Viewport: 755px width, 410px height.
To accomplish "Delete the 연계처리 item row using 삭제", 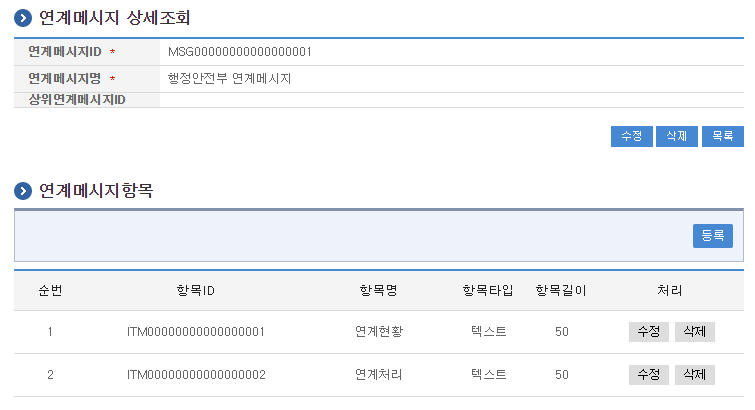I will [x=694, y=375].
